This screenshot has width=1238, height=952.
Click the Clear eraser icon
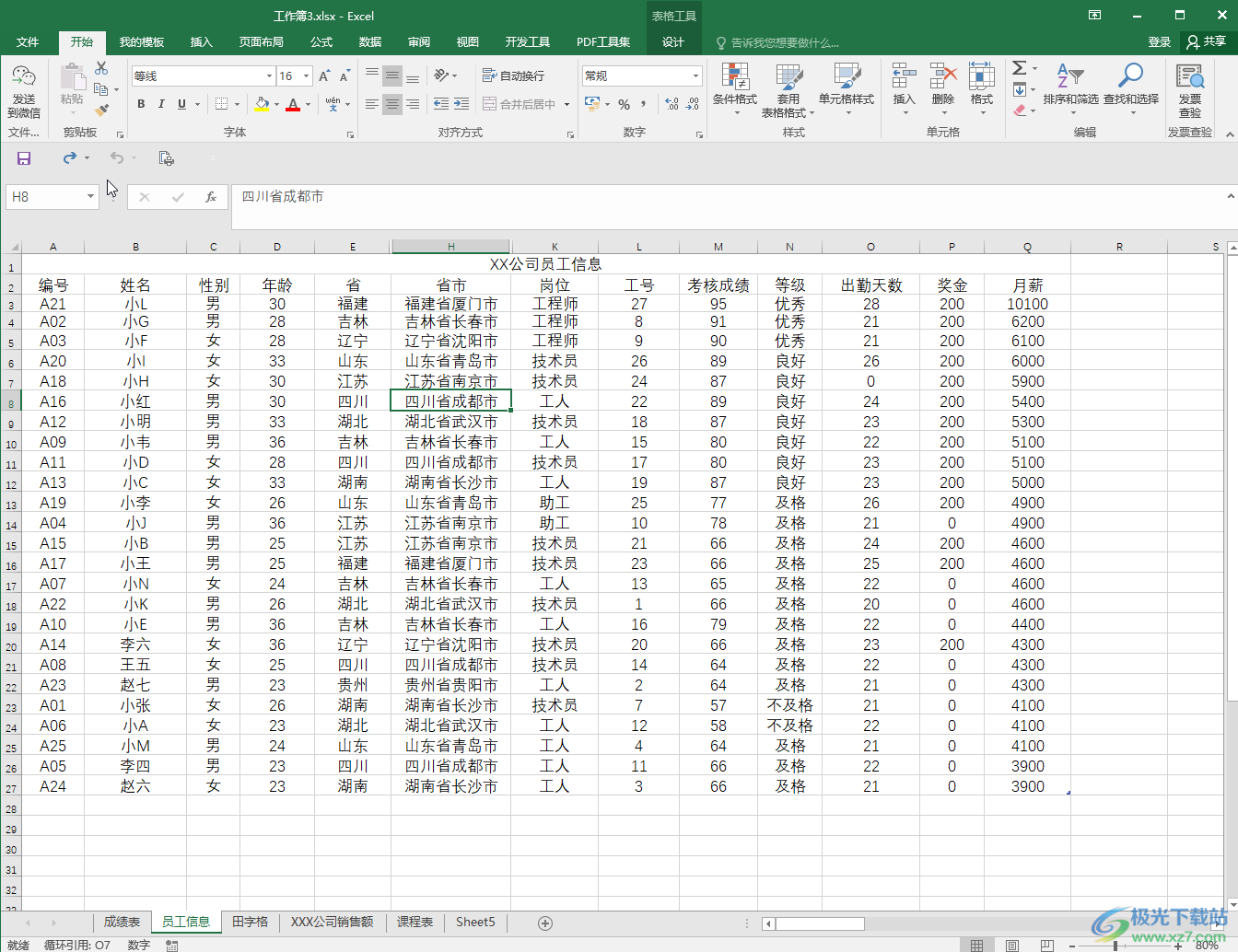tap(1020, 110)
